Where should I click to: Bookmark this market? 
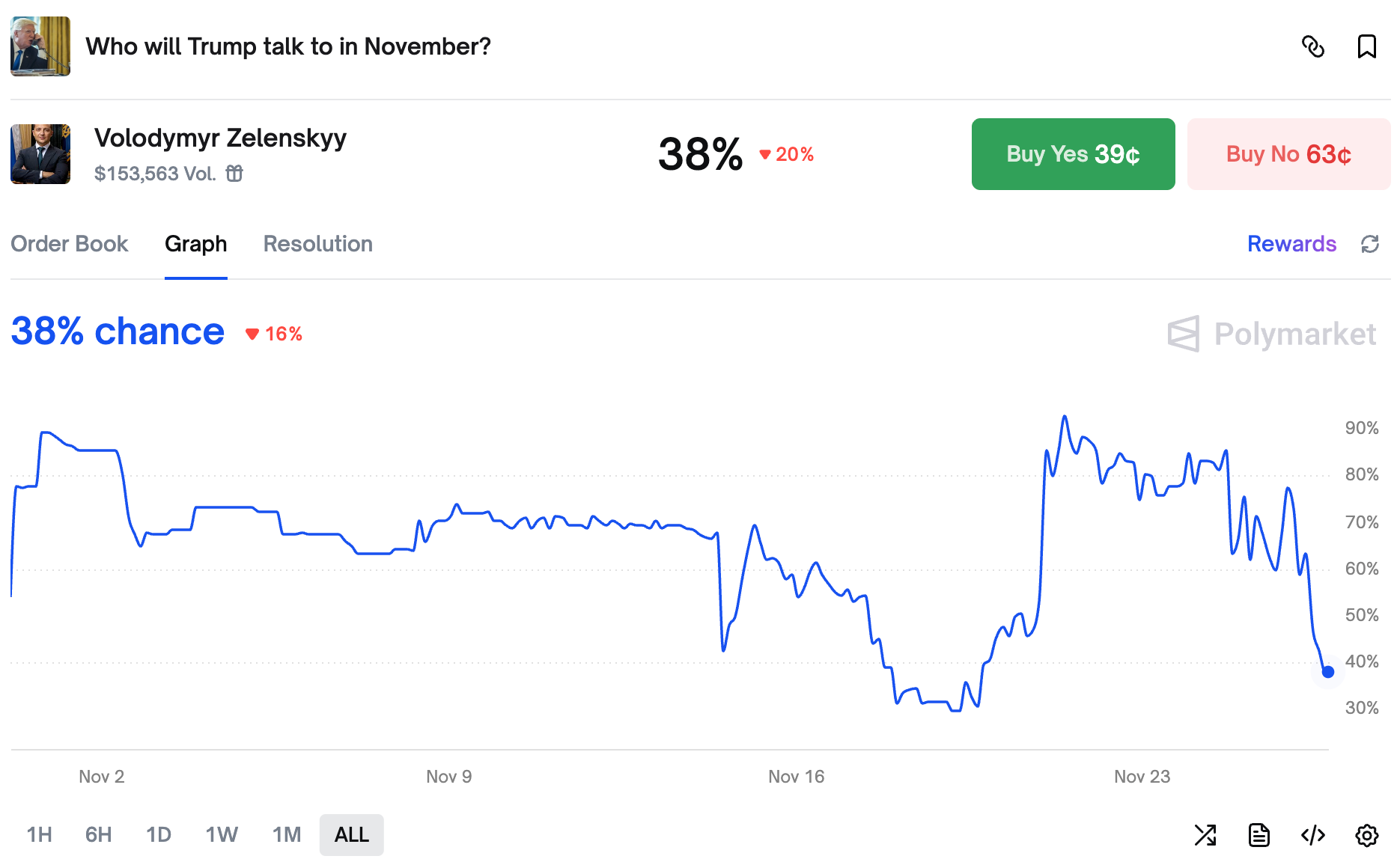(1366, 46)
